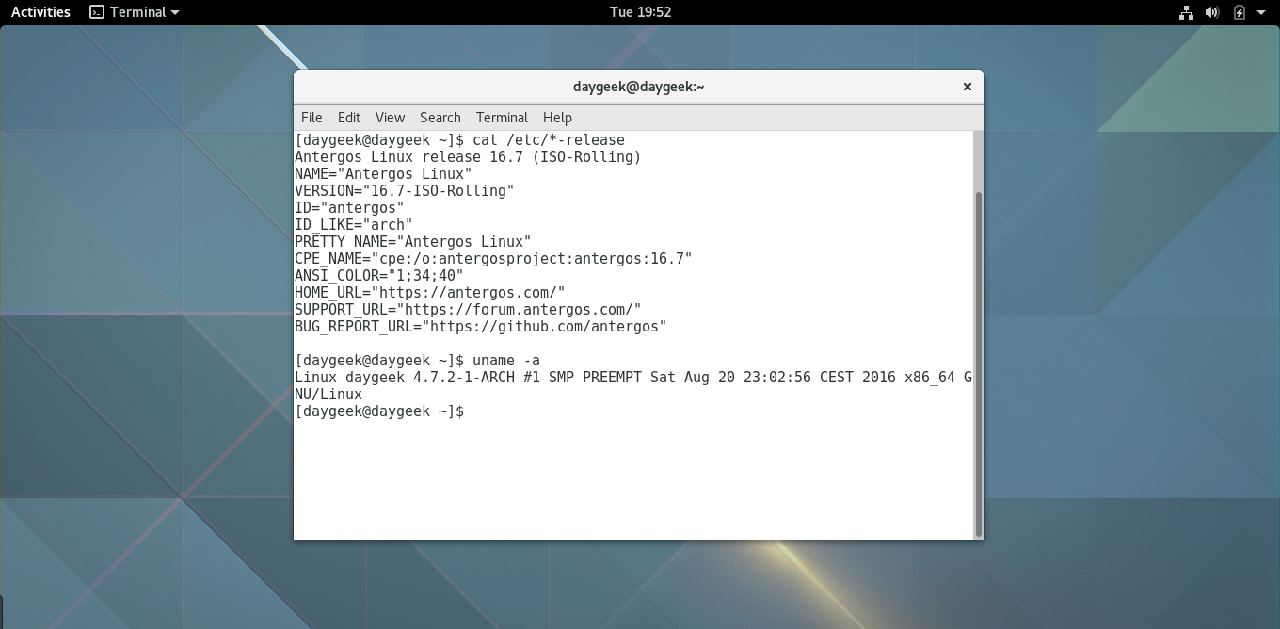Open the Search menu
The height and width of the screenshot is (629, 1280).
440,117
